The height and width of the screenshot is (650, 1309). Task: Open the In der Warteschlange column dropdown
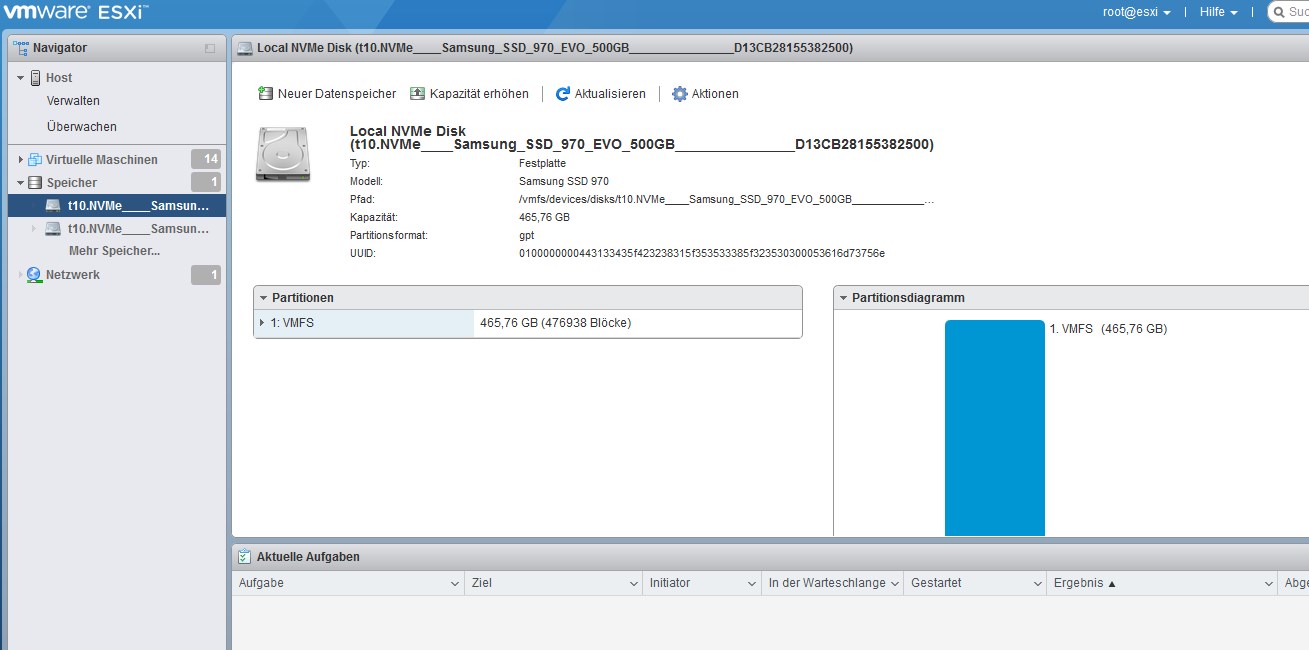pyautogui.click(x=894, y=583)
